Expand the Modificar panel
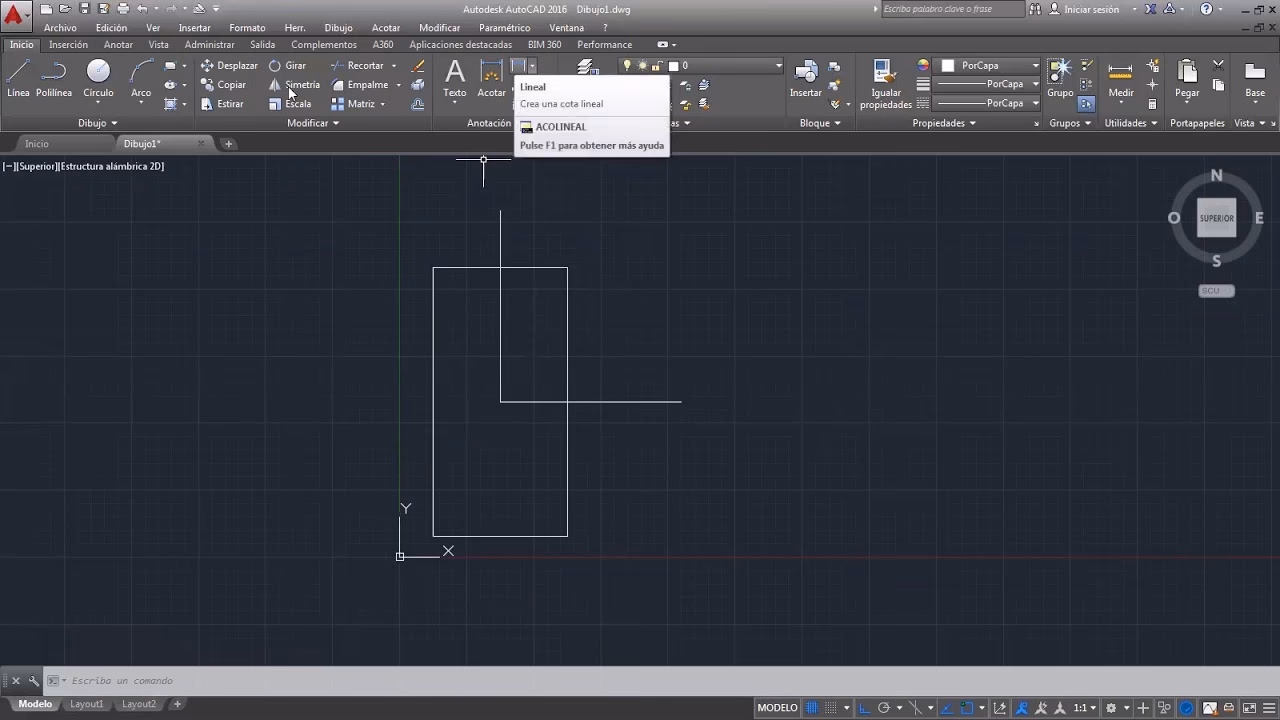The height and width of the screenshot is (720, 1280). 313,123
